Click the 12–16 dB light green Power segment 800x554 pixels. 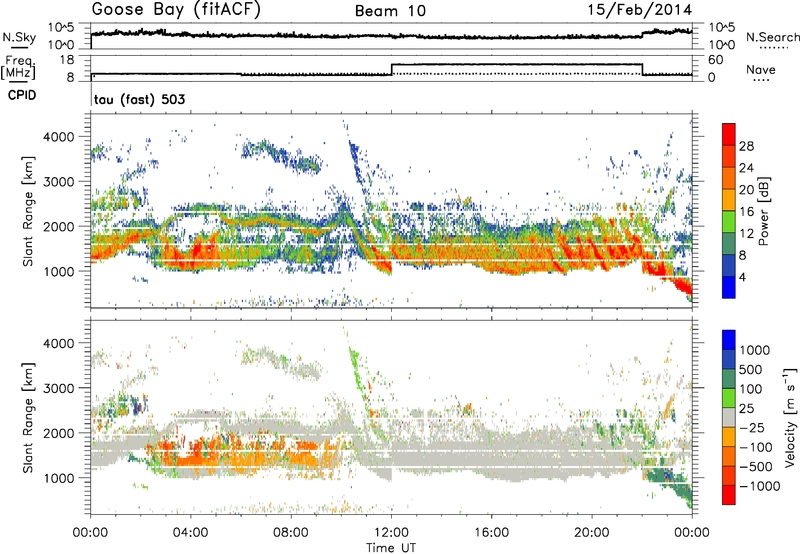pos(729,222)
